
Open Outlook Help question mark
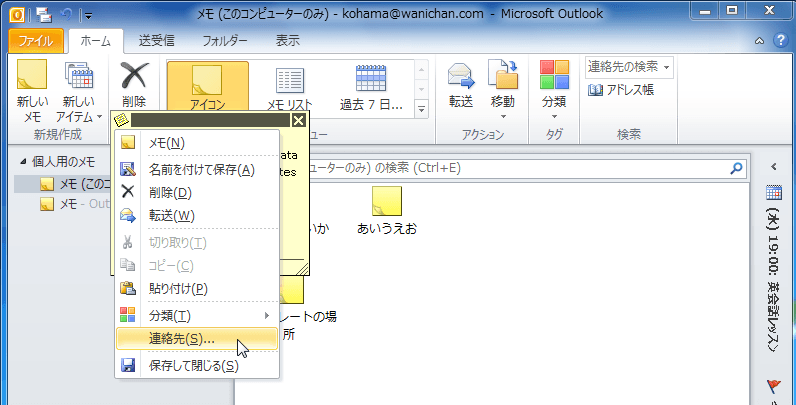779,41
